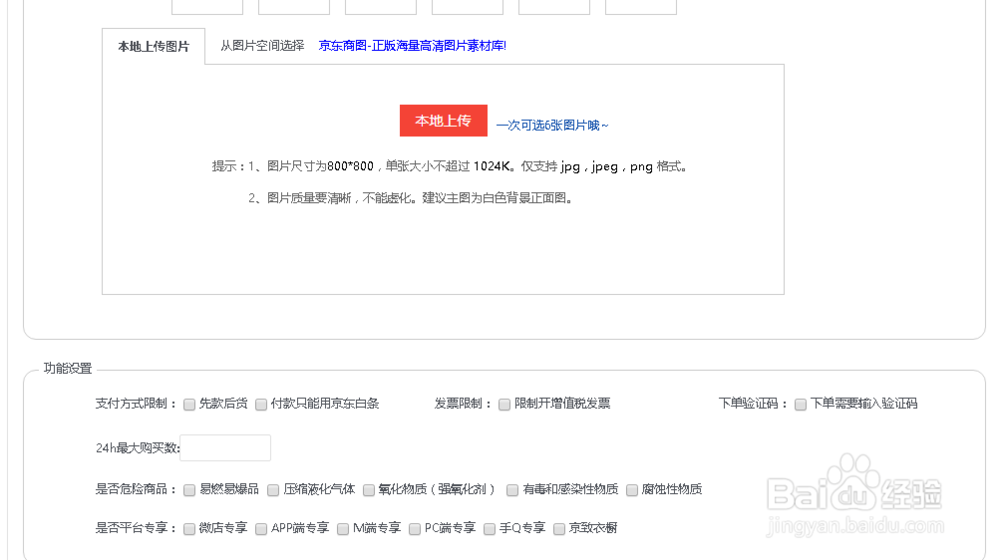Click the 下单验证码 label
This screenshot has width=1000, height=560.
753,403
